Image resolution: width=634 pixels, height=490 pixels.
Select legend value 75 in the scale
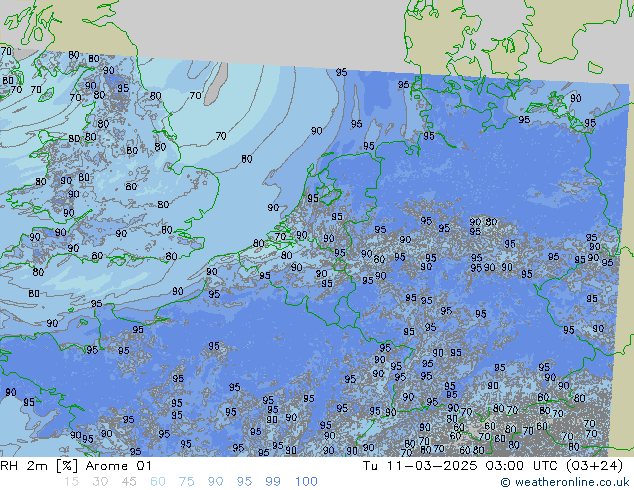(186, 482)
